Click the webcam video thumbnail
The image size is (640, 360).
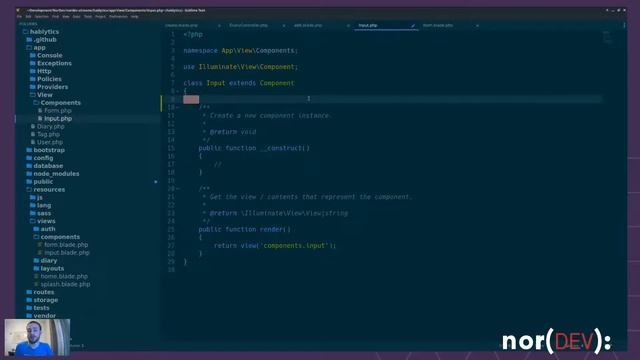pyautogui.click(x=37, y=338)
